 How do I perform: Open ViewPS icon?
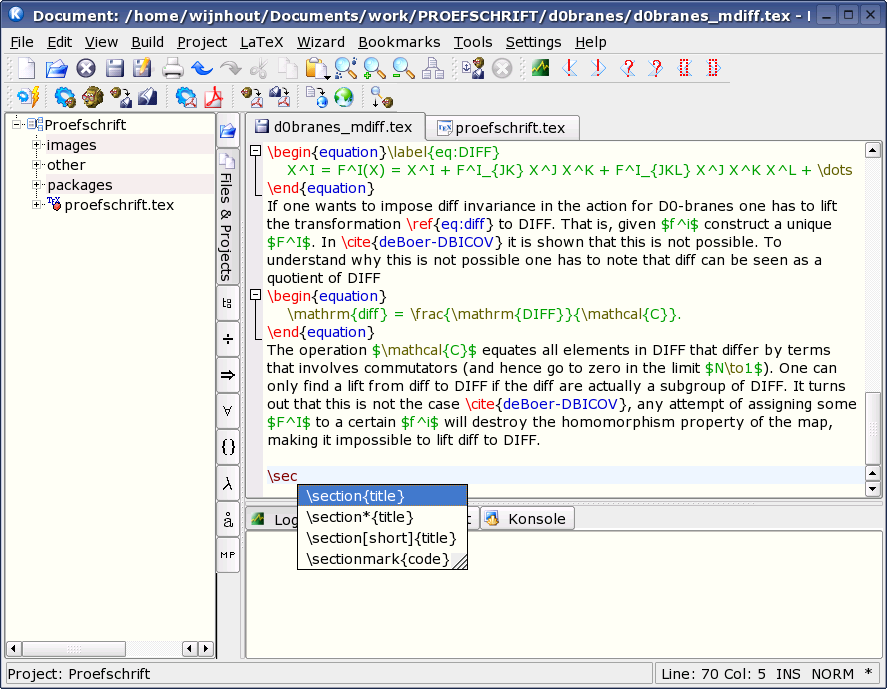tap(148, 97)
